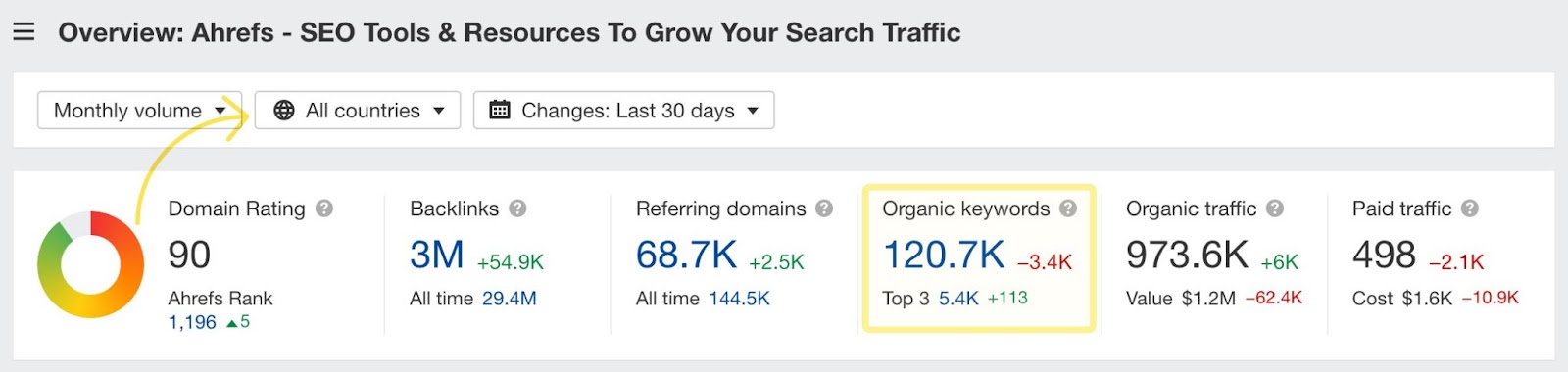Image resolution: width=1568 pixels, height=372 pixels.
Task: Click the Organic keywords help icon
Action: [1068, 209]
